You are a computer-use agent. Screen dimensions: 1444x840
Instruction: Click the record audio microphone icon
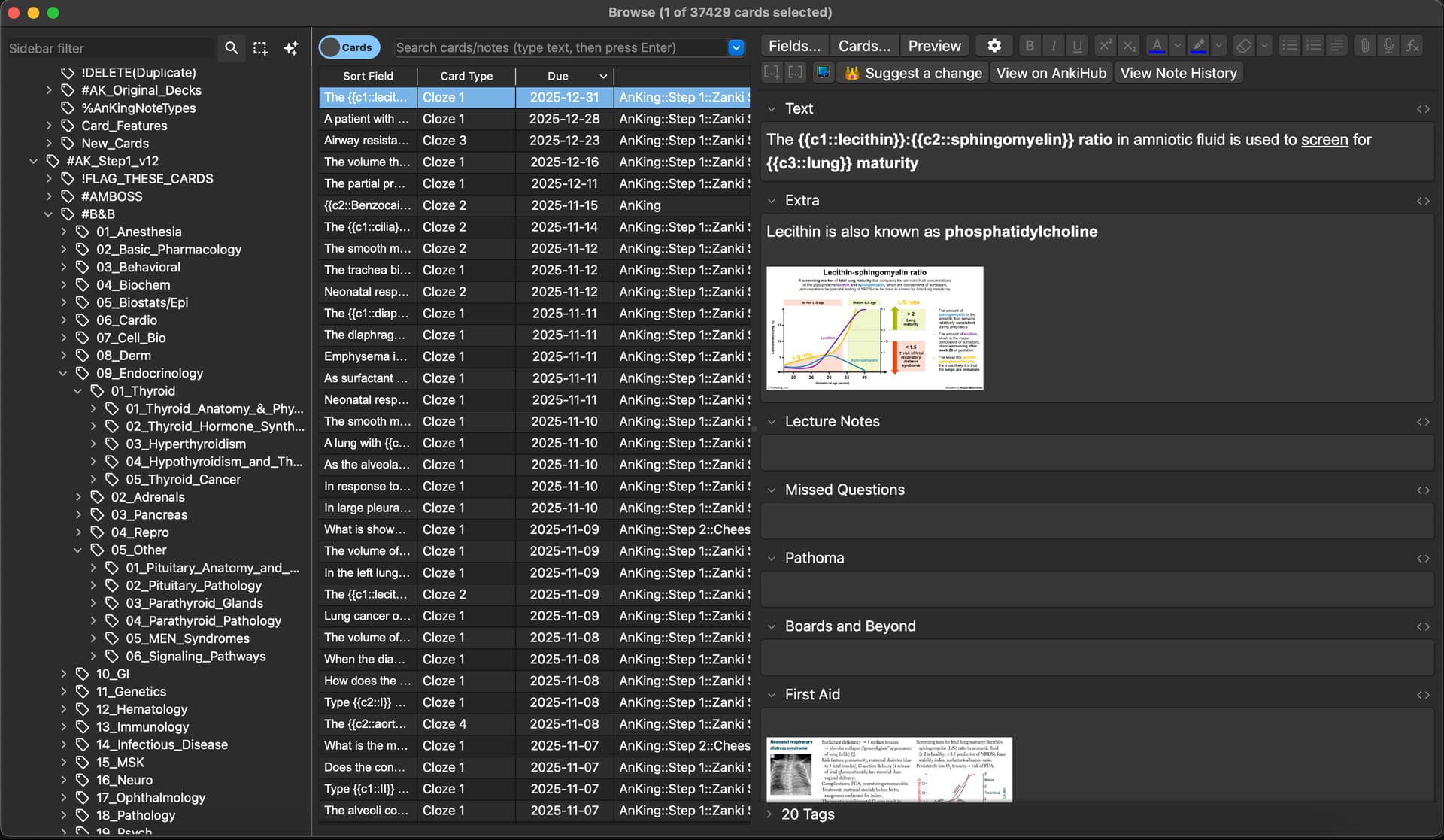pos(1388,46)
